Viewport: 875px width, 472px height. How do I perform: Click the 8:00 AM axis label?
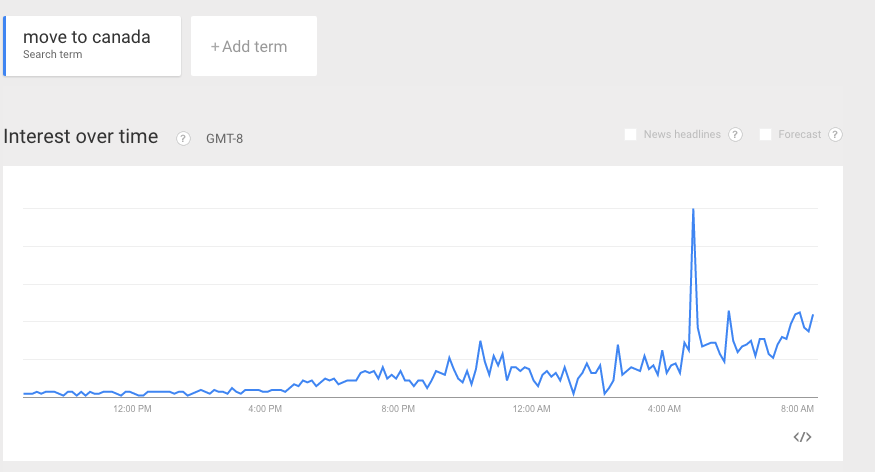797,409
